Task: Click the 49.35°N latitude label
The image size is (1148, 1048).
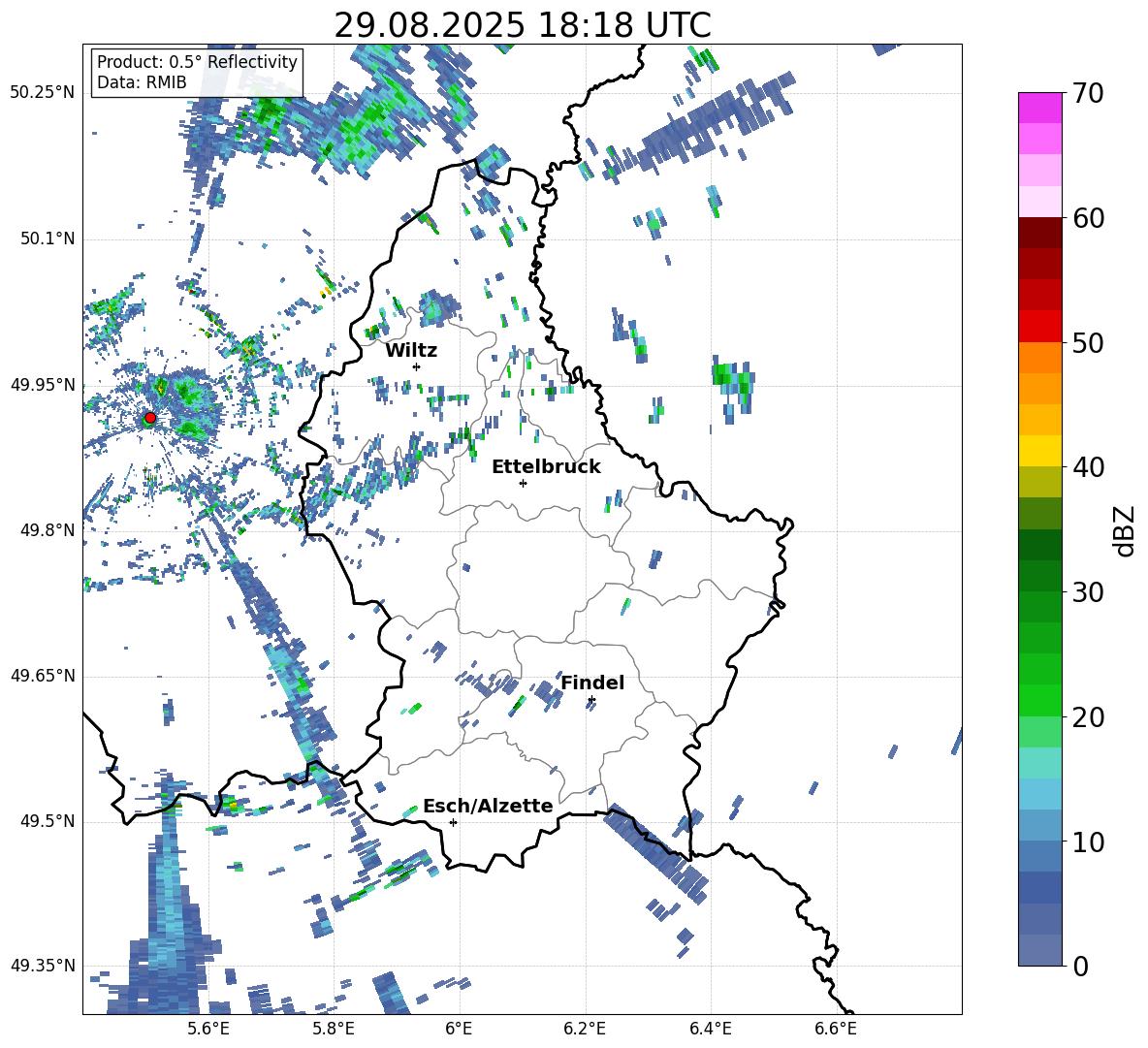Action: click(43, 966)
